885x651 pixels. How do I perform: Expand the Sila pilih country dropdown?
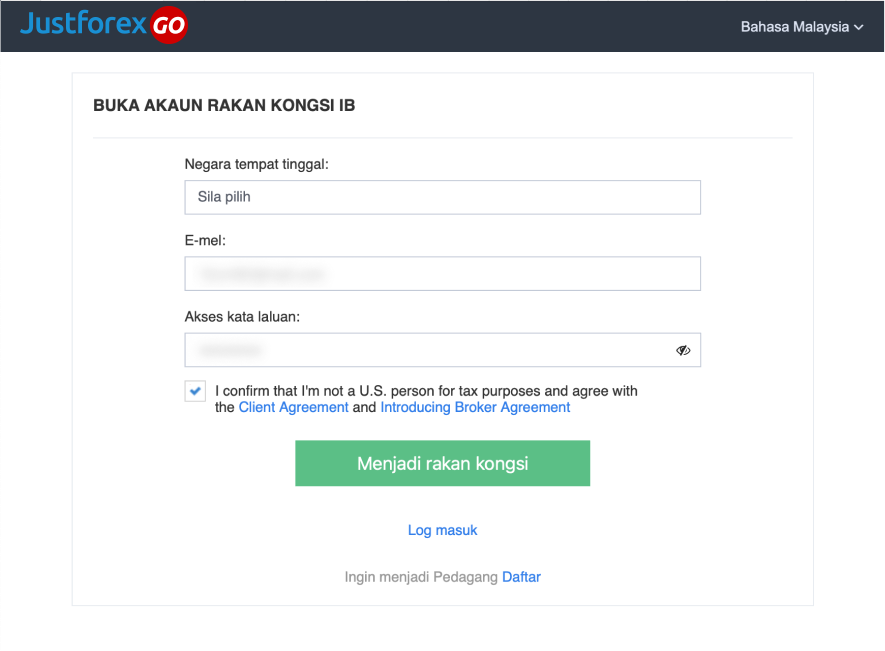click(x=442, y=197)
